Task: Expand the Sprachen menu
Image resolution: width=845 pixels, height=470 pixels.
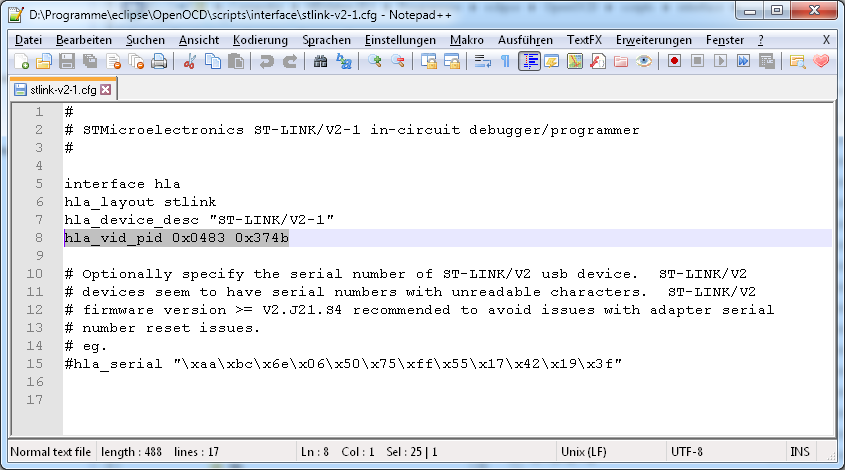Action: (x=326, y=40)
